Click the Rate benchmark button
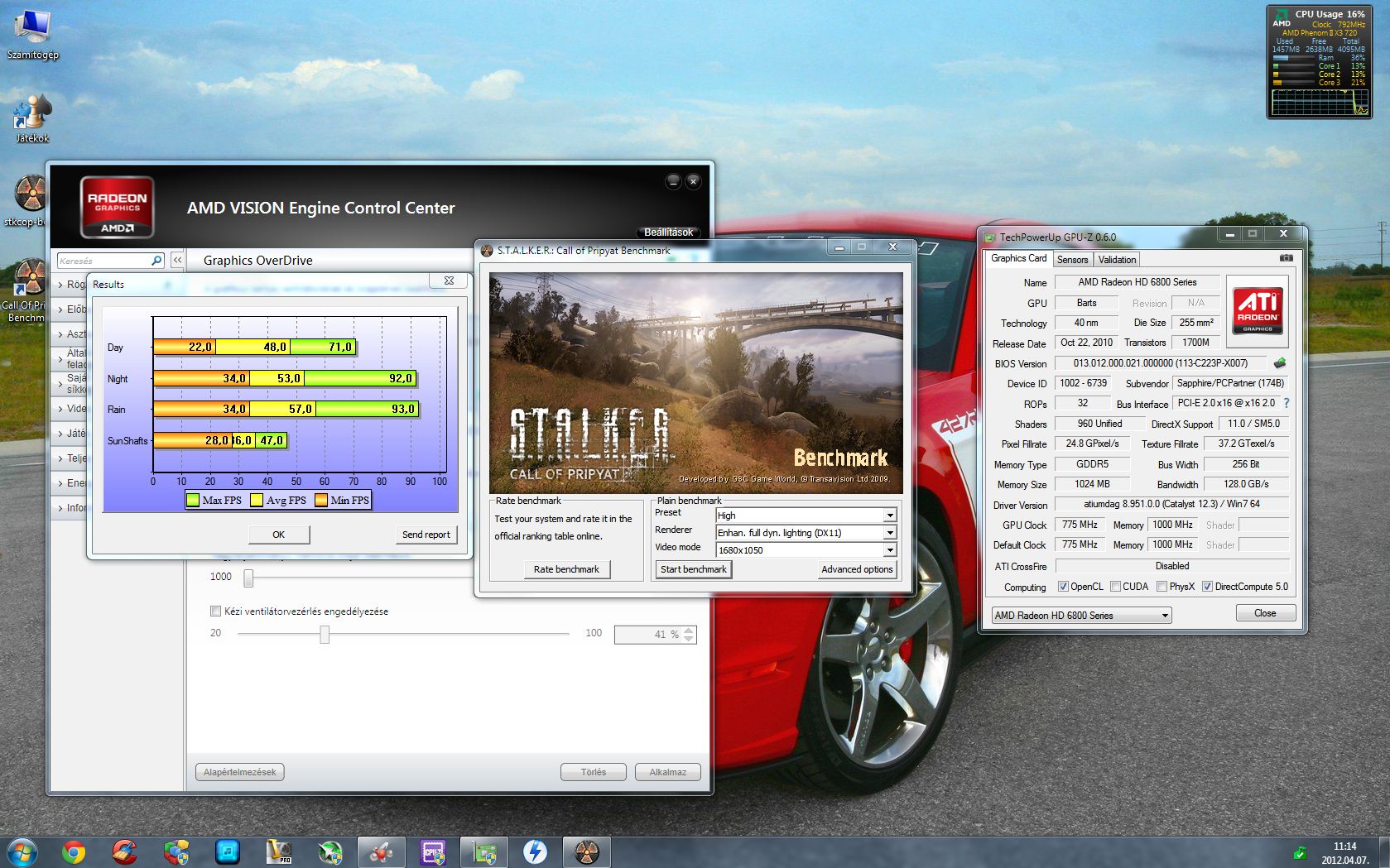This screenshot has height=868, width=1390. tap(566, 569)
